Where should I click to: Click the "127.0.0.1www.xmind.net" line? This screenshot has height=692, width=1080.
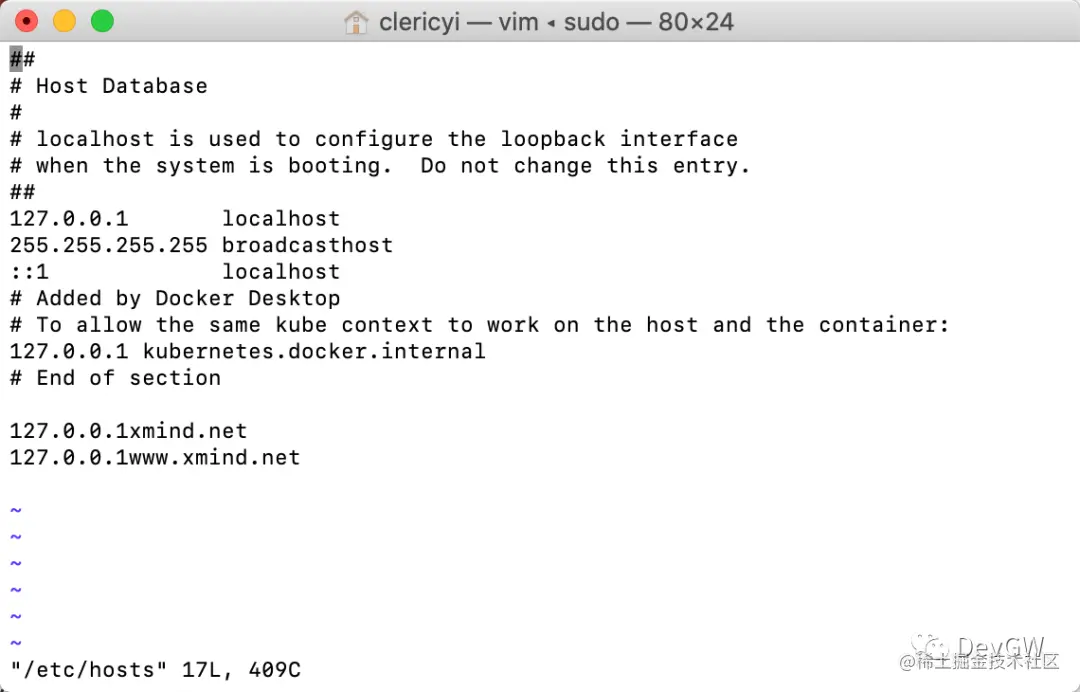pos(155,457)
